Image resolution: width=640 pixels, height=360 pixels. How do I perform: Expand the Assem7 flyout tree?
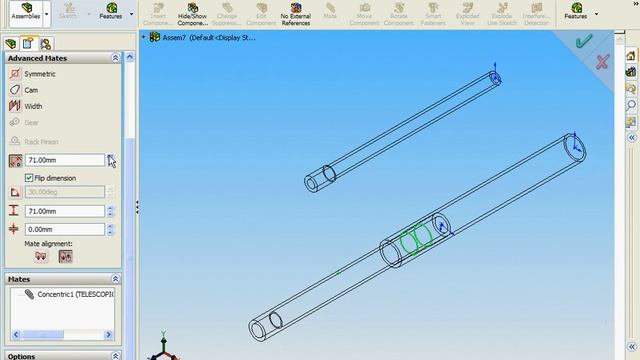[x=143, y=37]
